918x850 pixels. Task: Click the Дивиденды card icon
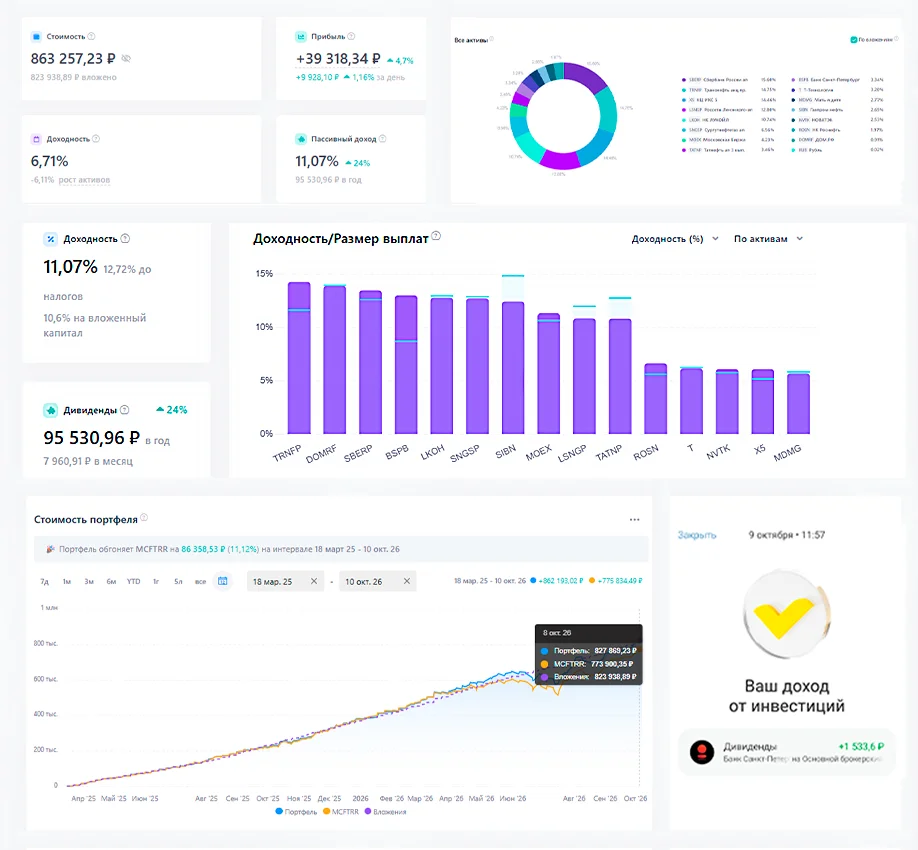[x=51, y=410]
